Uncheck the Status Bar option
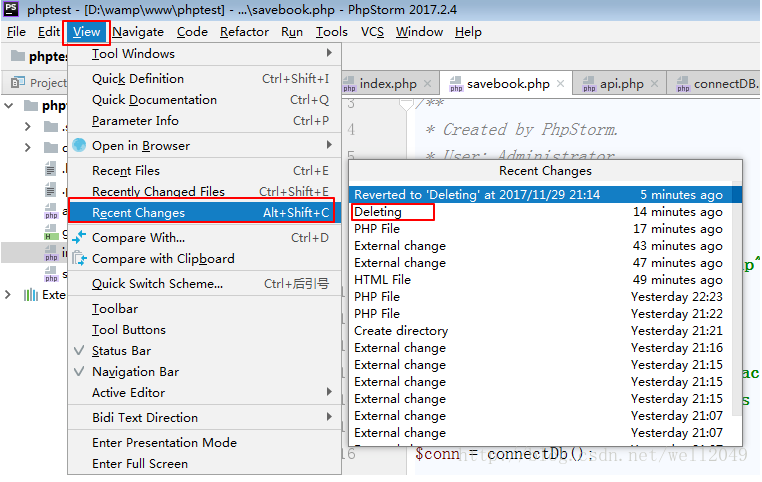The height and width of the screenshot is (482, 762). click(205, 350)
